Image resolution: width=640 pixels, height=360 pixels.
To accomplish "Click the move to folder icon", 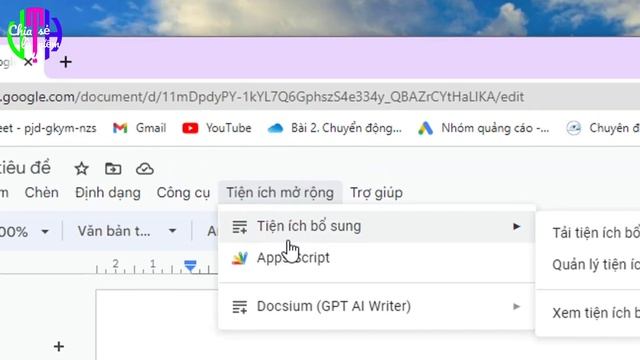I will pos(113,168).
